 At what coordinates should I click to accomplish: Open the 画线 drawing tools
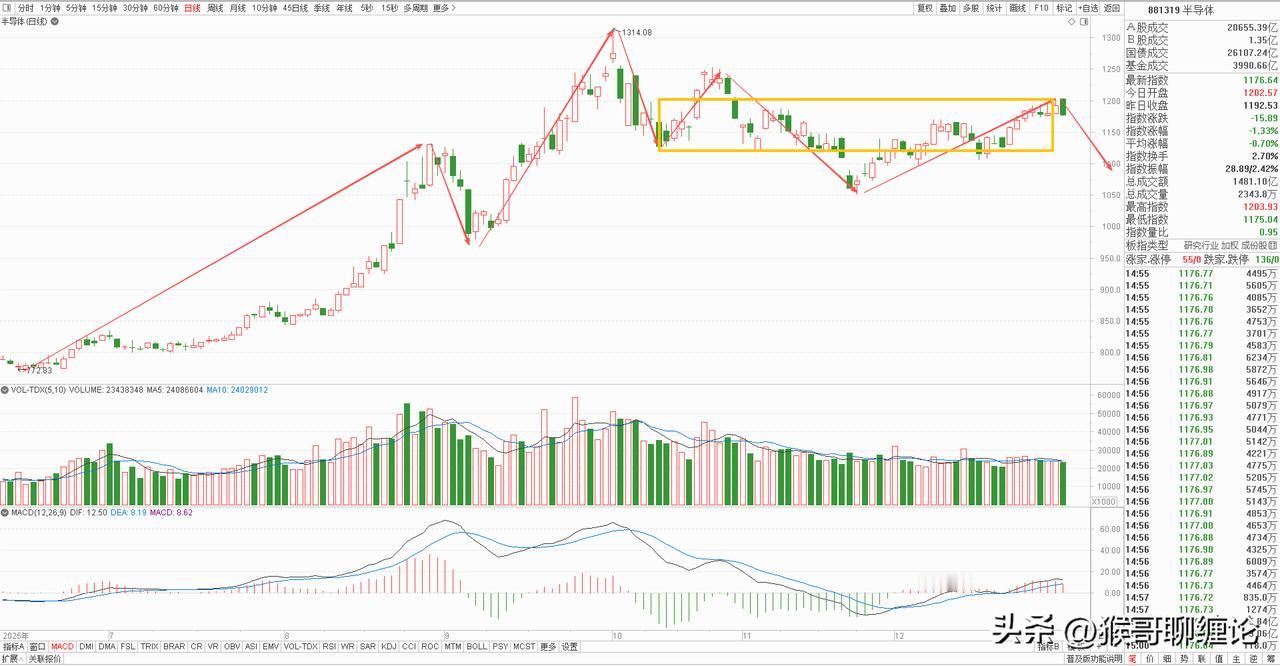point(1018,7)
